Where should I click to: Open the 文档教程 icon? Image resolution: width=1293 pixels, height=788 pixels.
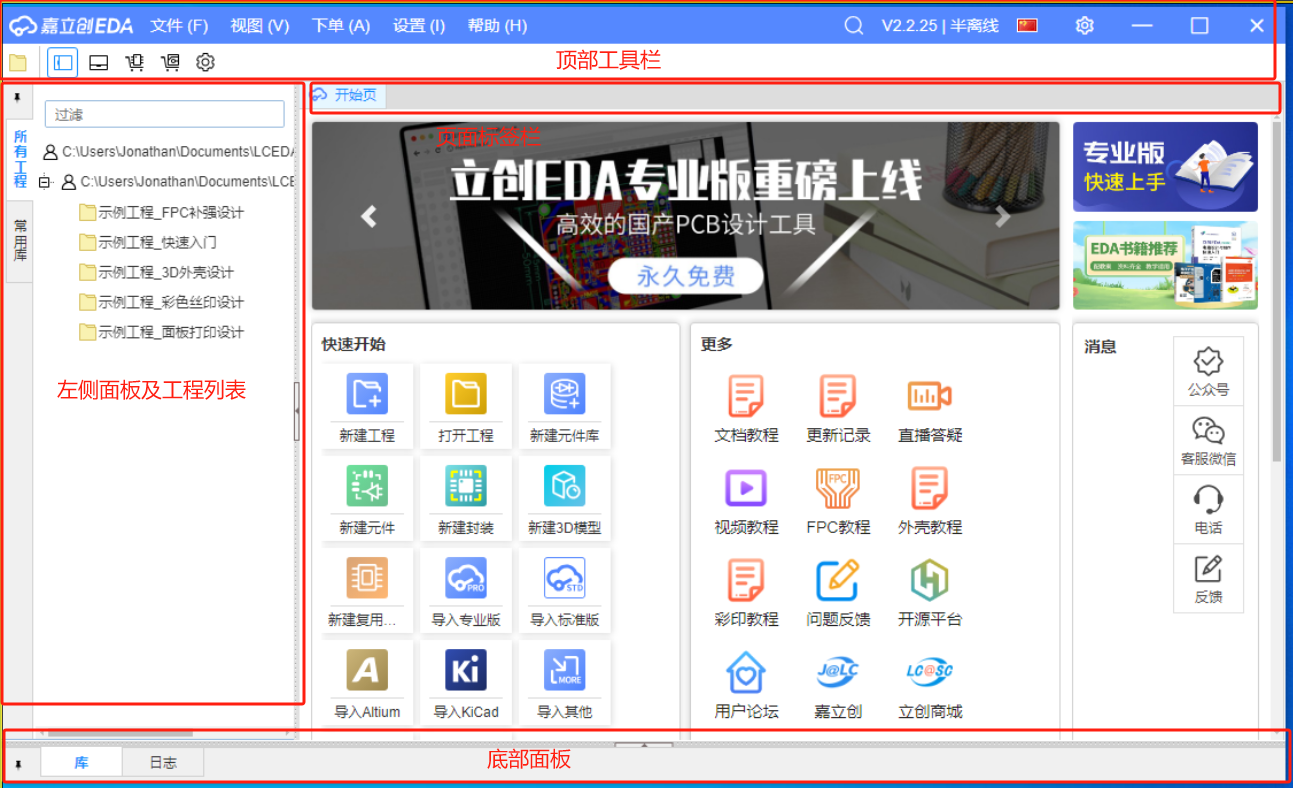pos(746,396)
